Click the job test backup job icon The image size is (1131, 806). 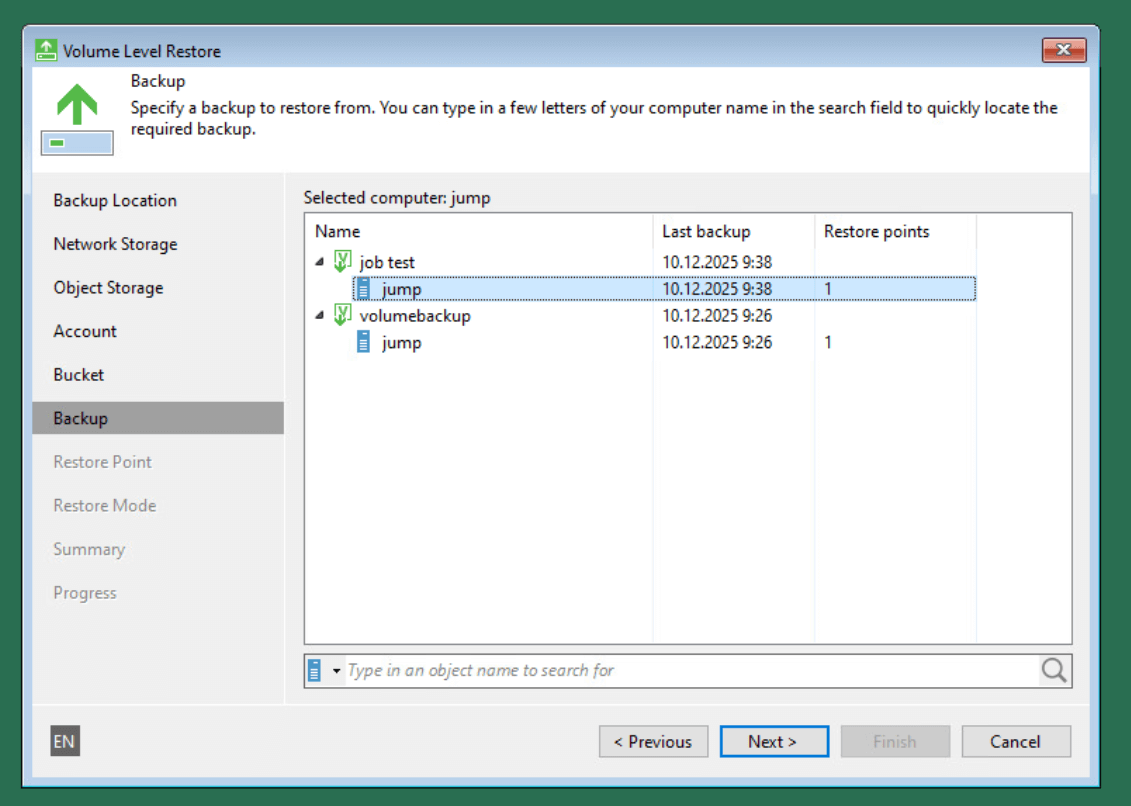pos(342,262)
